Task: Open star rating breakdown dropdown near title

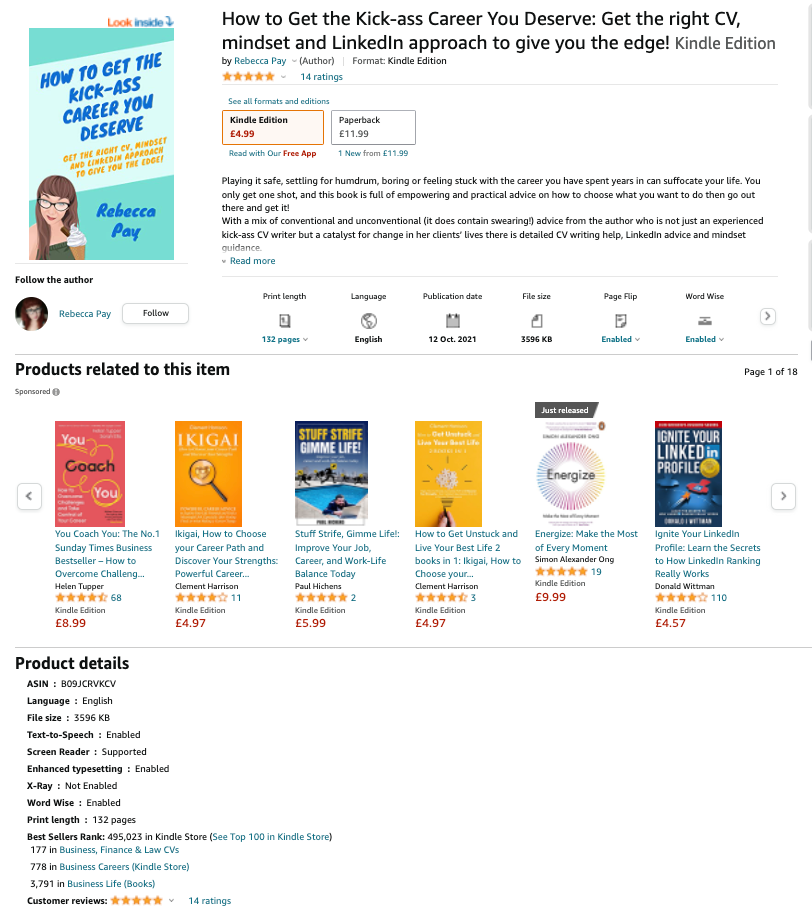Action: coord(283,77)
